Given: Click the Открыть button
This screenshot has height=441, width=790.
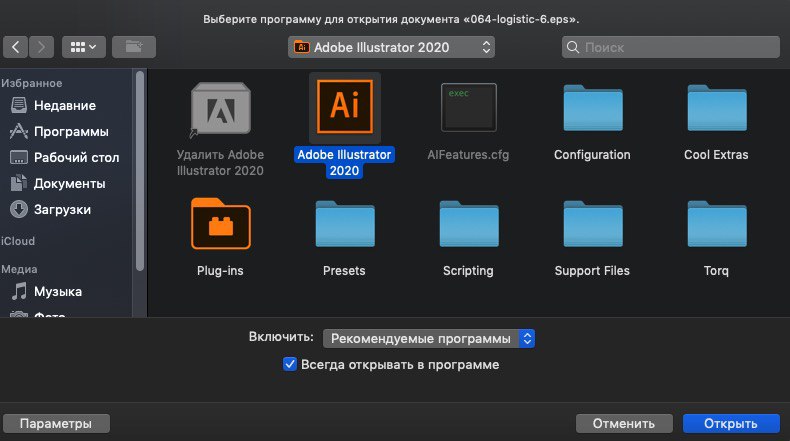Looking at the screenshot, I should pyautogui.click(x=731, y=423).
